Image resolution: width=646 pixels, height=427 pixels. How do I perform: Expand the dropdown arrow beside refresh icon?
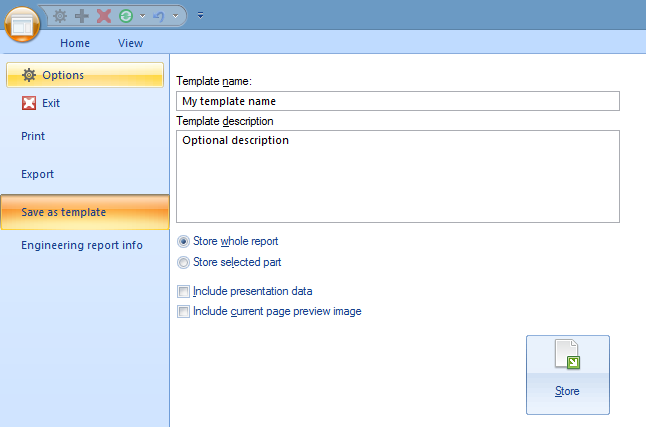coord(142,16)
